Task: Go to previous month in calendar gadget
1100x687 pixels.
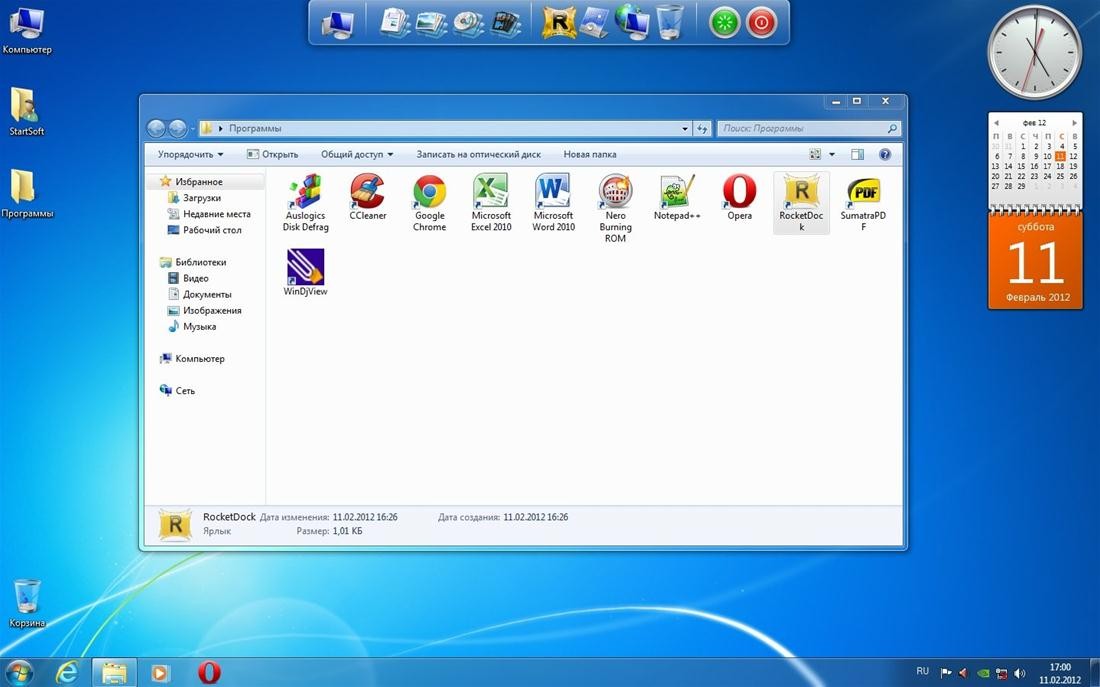Action: click(x=996, y=123)
